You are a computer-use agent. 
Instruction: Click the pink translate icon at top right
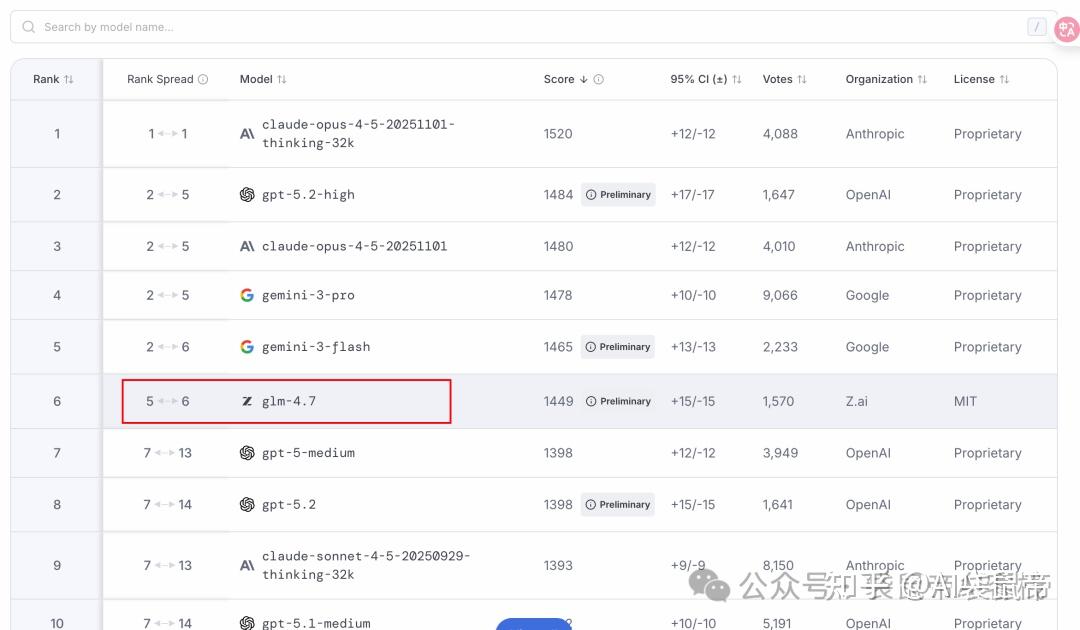pos(1066,29)
